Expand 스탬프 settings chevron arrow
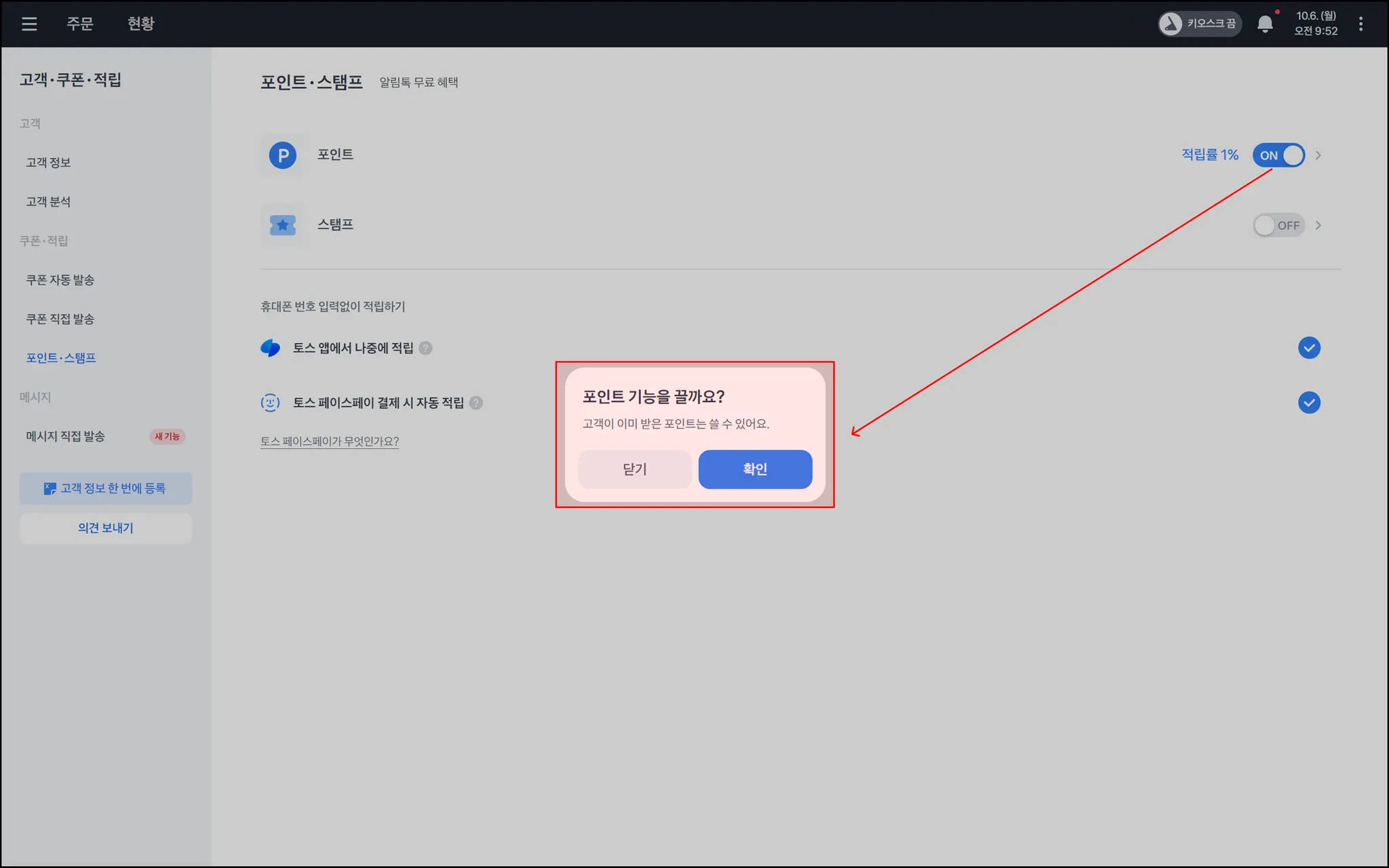The image size is (1389, 868). point(1318,225)
